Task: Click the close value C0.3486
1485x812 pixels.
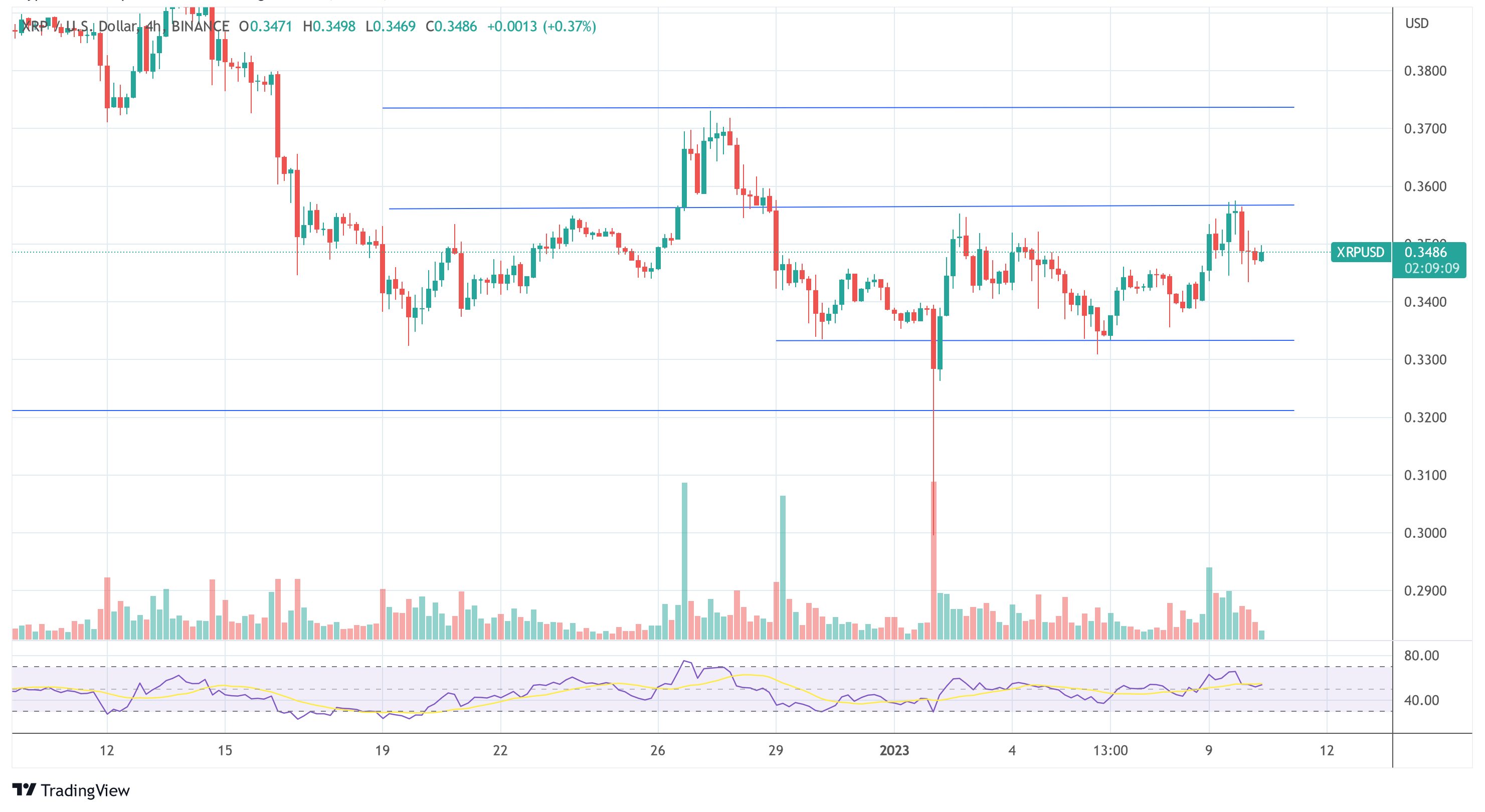Action: (451, 27)
